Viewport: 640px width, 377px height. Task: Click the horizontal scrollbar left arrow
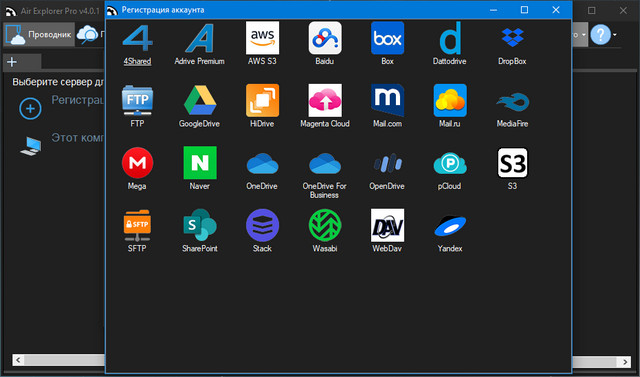pos(18,360)
